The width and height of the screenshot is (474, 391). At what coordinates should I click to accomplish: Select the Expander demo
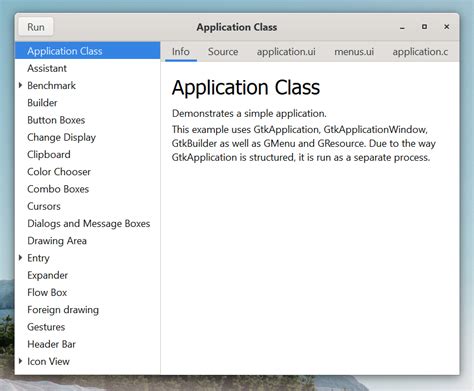click(x=87, y=275)
